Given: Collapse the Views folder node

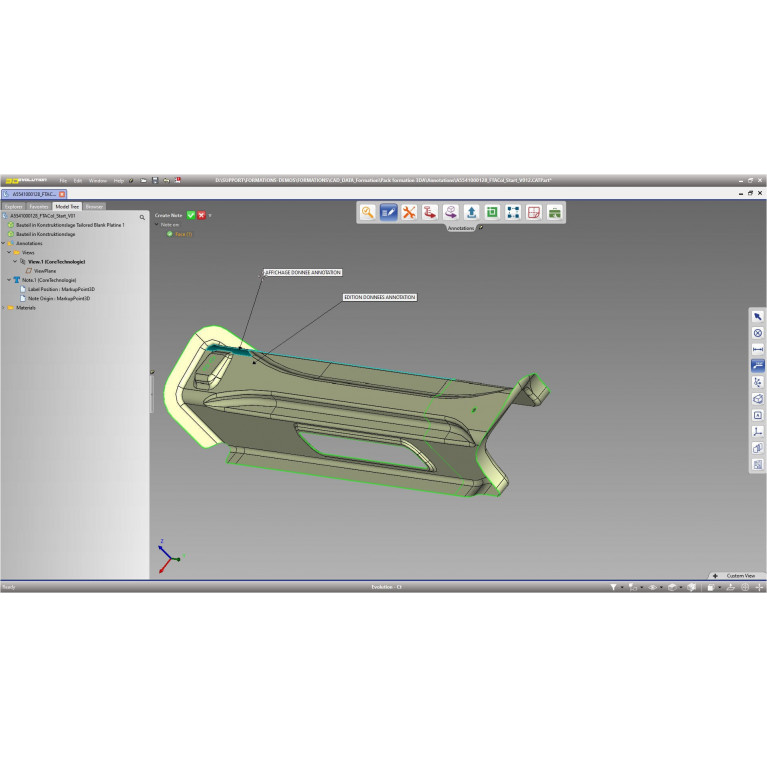Looking at the screenshot, I should (9, 252).
